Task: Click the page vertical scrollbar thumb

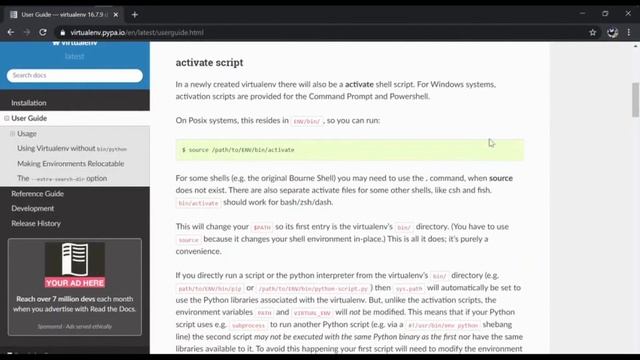Action: tap(636, 100)
